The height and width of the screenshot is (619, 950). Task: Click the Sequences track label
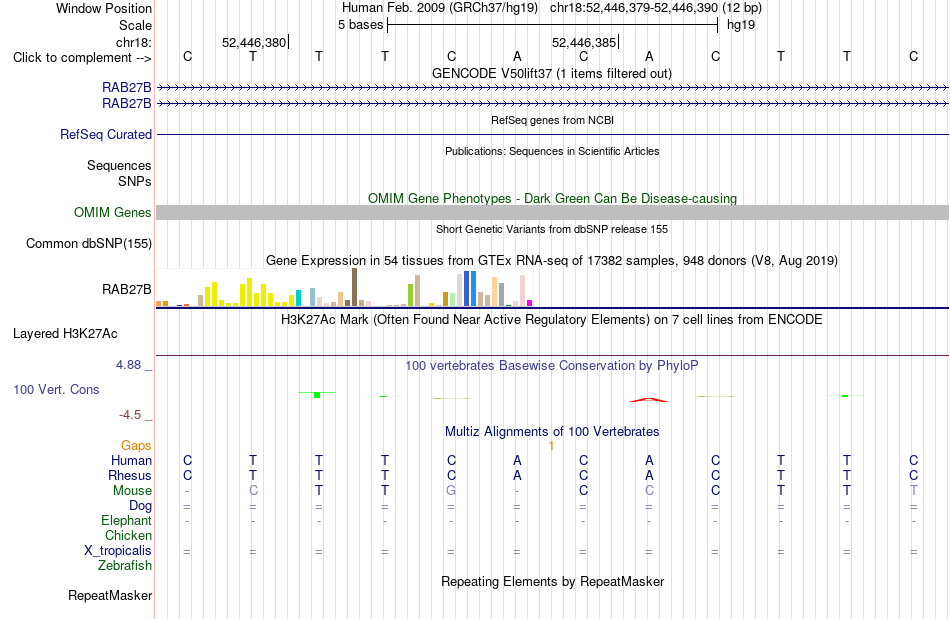pos(119,165)
